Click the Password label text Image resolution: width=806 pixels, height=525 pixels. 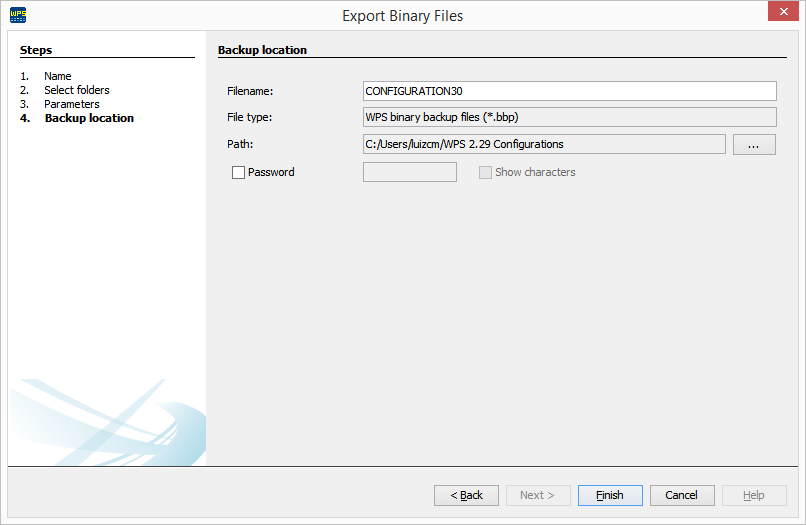click(271, 172)
